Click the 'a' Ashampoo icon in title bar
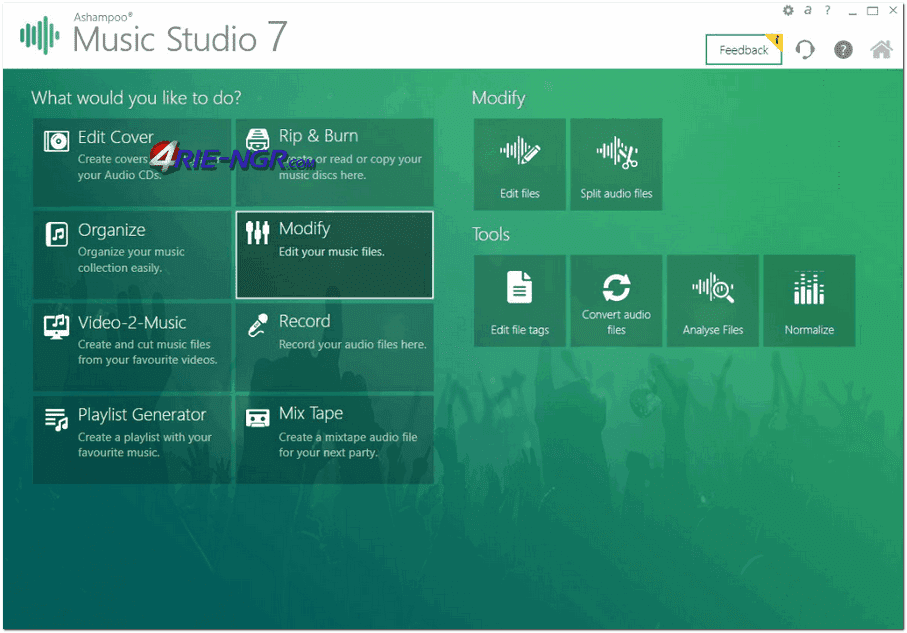Viewport: 907px width, 633px height. [808, 10]
